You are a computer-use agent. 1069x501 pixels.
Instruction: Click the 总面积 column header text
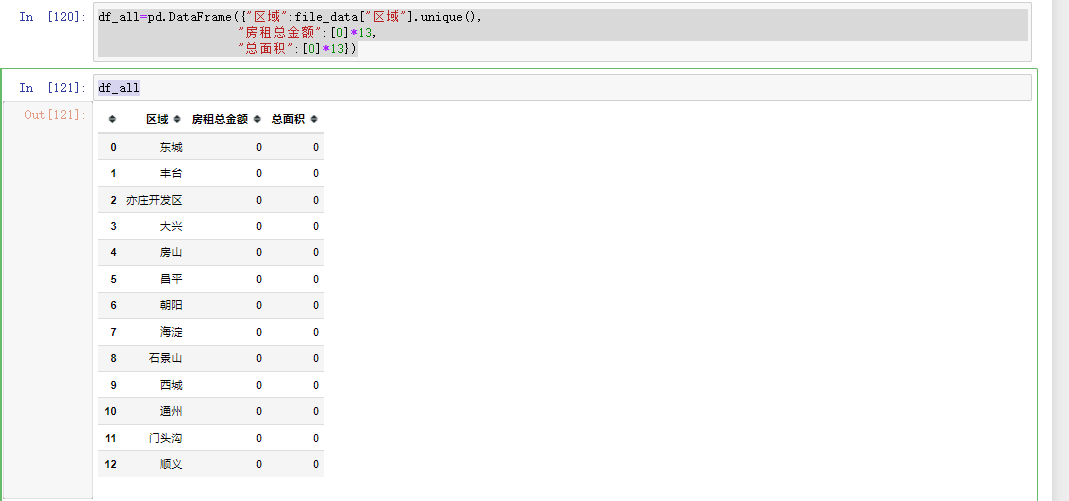coord(288,119)
